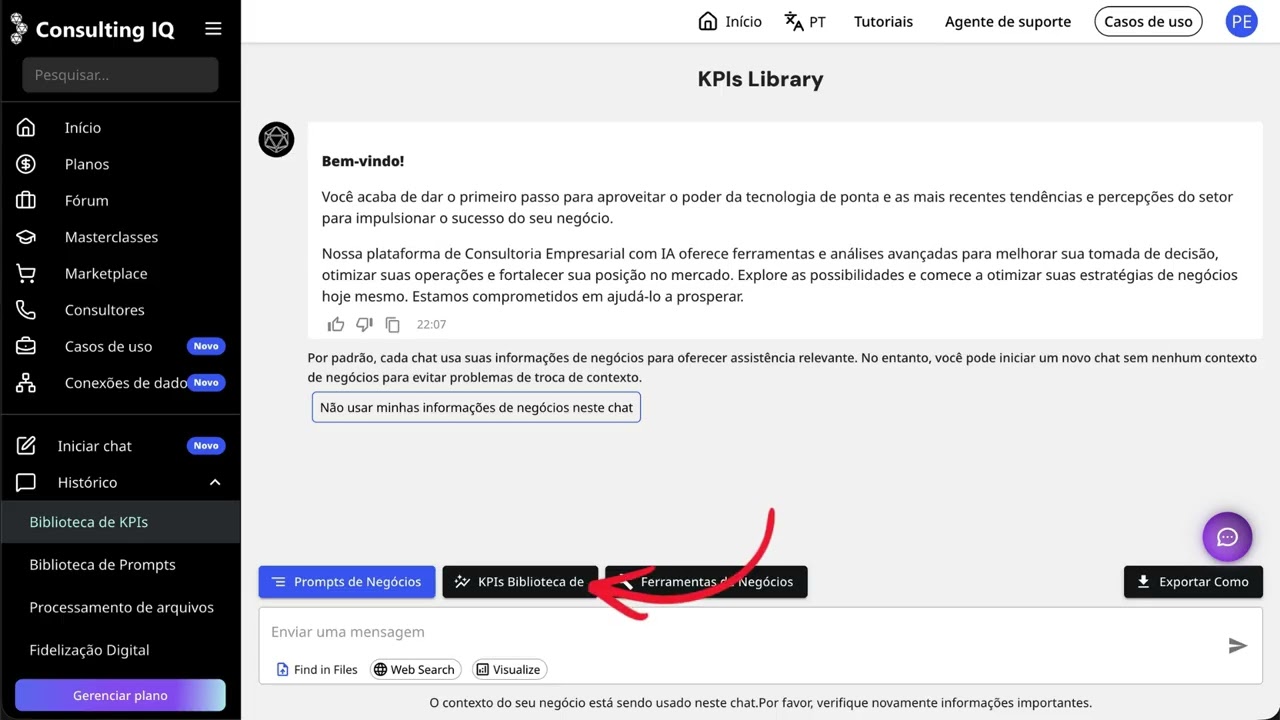Image resolution: width=1280 pixels, height=720 pixels.
Task: Click Prompts de Negócios button
Action: tap(347, 582)
